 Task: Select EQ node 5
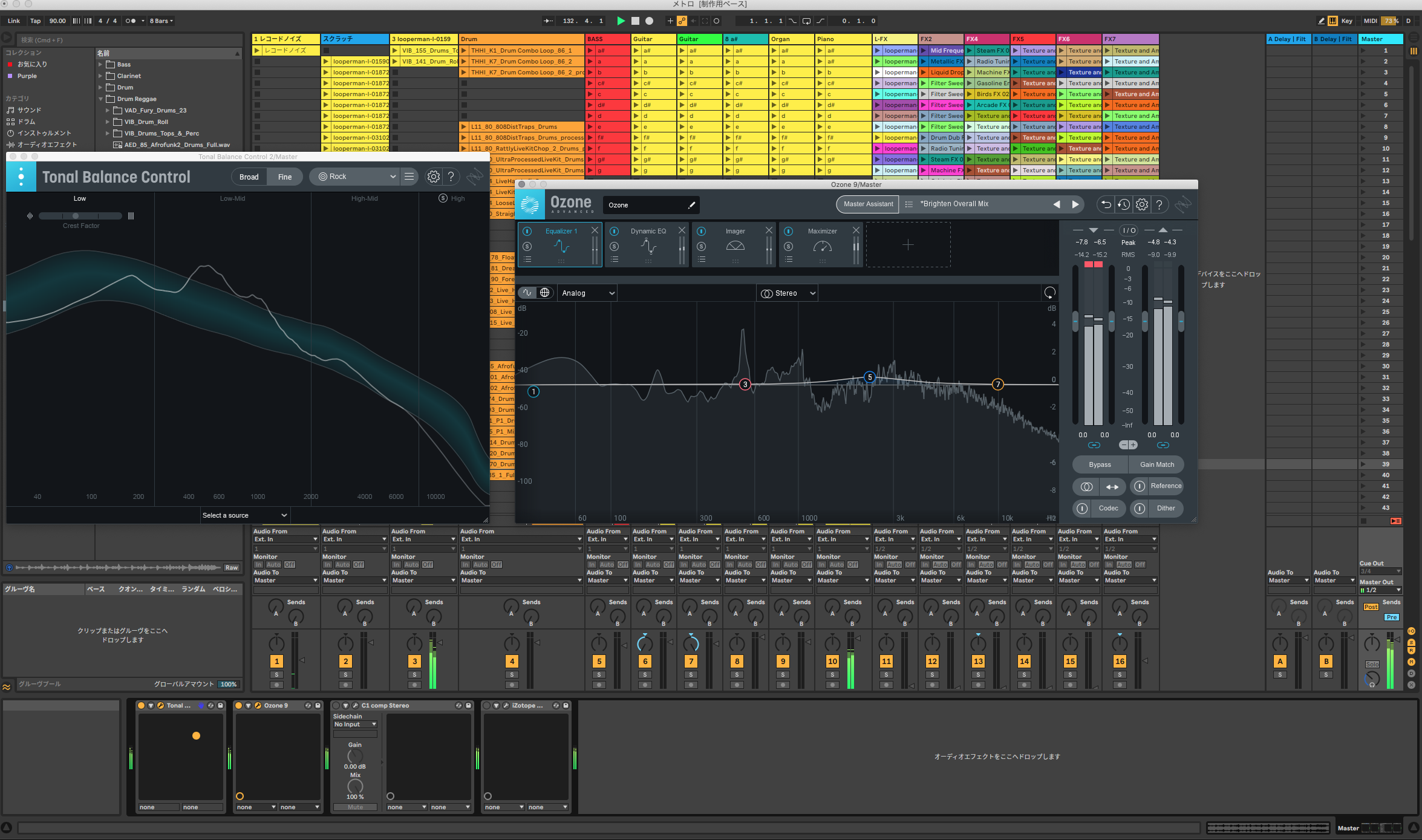pyautogui.click(x=870, y=377)
